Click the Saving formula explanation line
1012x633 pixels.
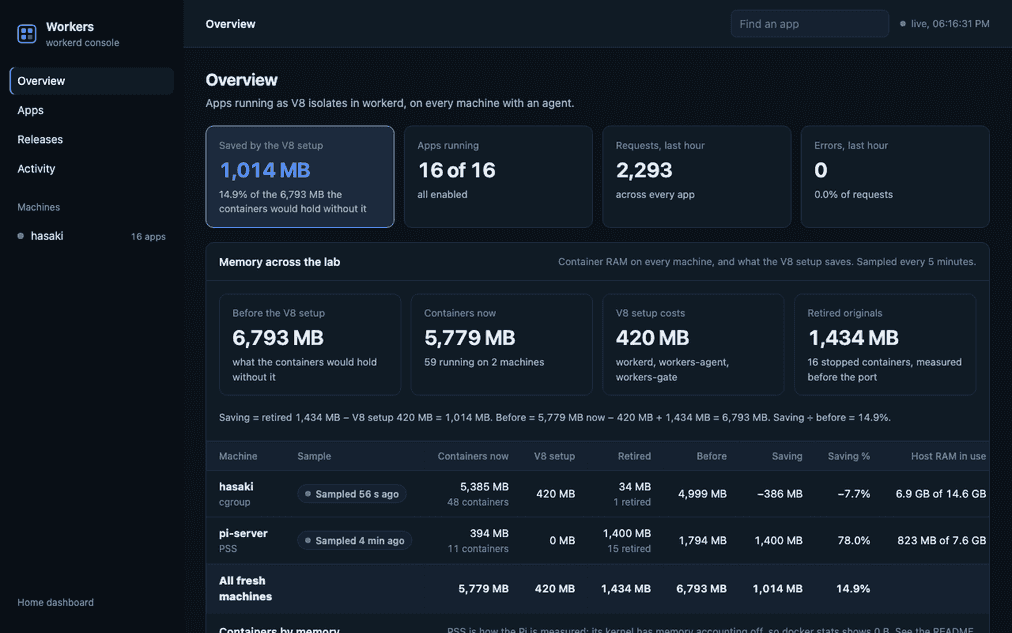[555, 417]
